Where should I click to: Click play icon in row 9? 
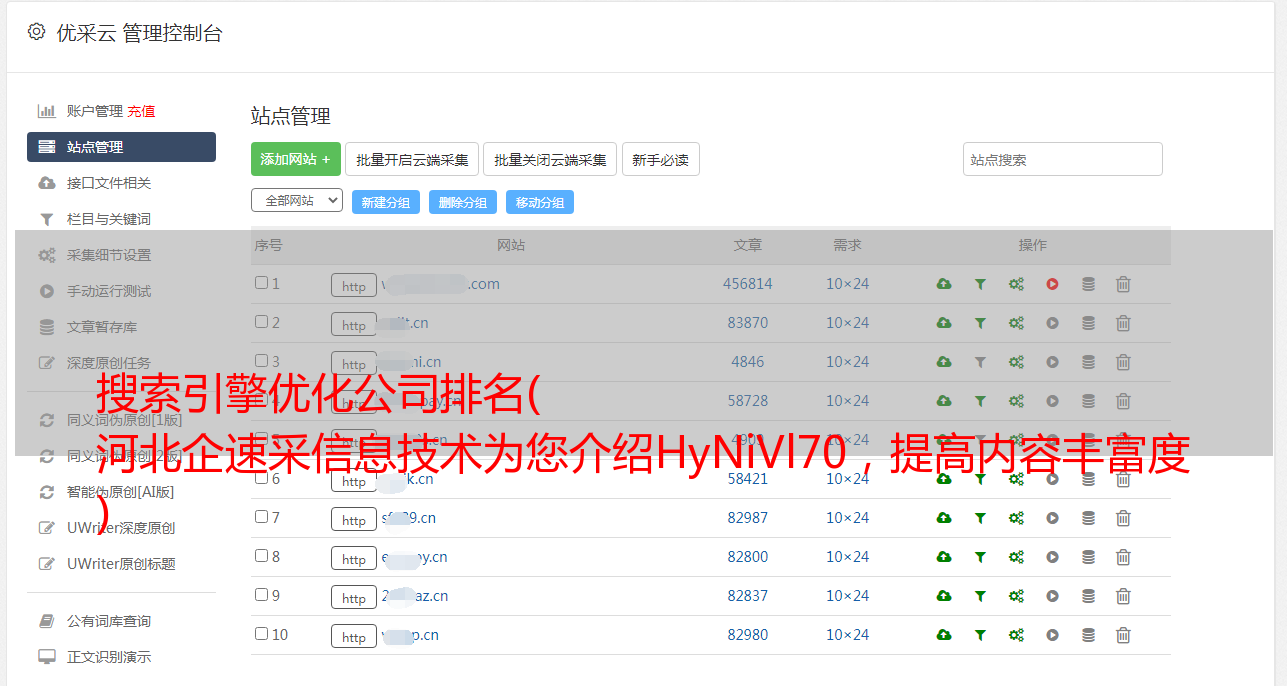(1052, 596)
